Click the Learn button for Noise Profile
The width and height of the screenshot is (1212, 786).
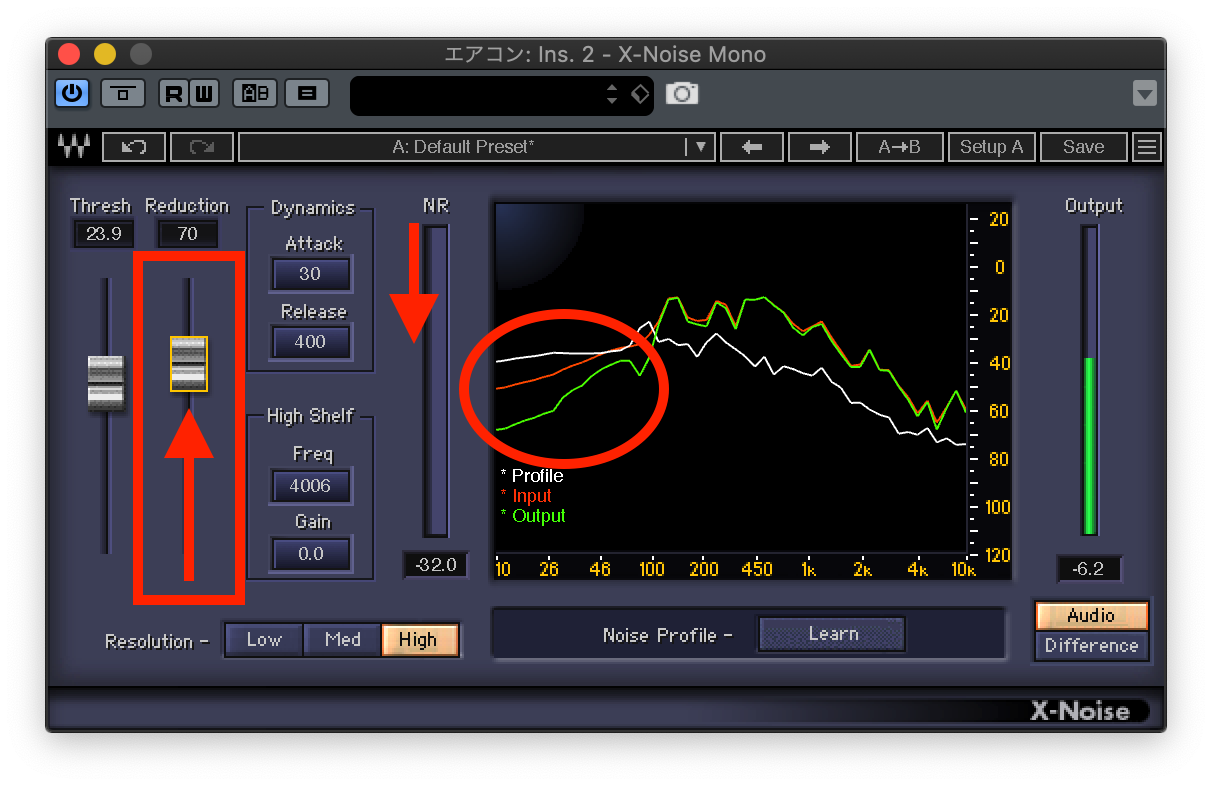[831, 633]
